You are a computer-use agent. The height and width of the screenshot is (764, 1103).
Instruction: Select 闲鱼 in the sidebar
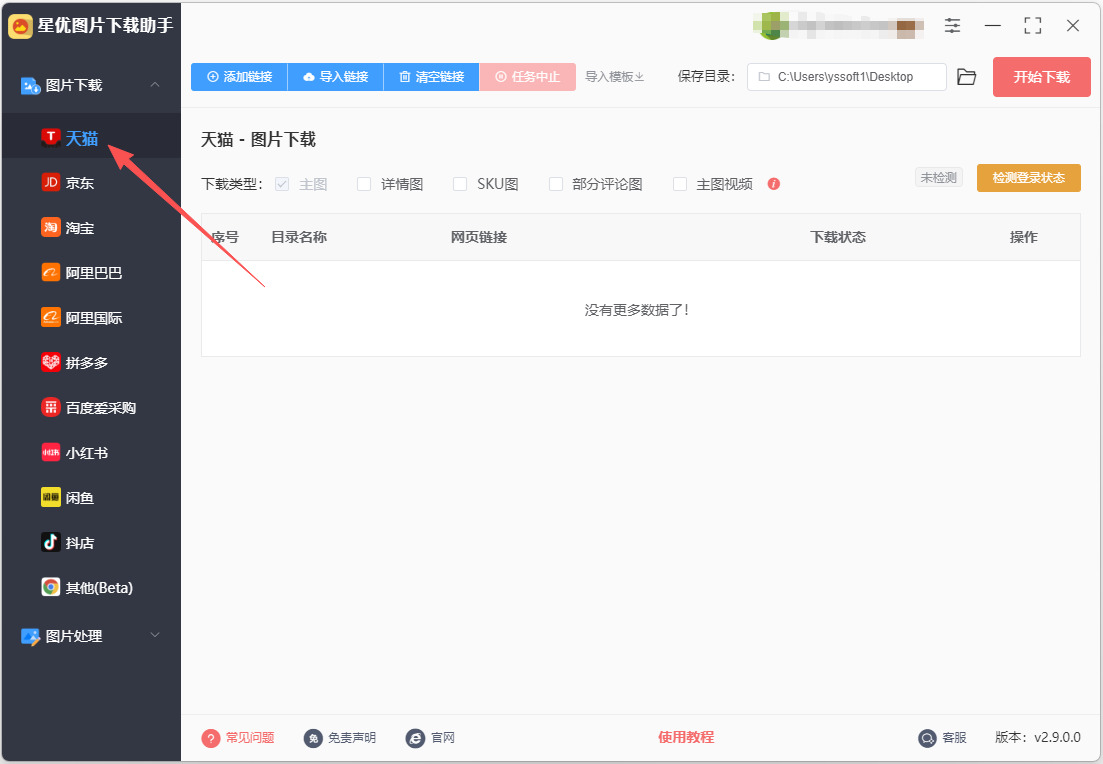click(x=91, y=498)
